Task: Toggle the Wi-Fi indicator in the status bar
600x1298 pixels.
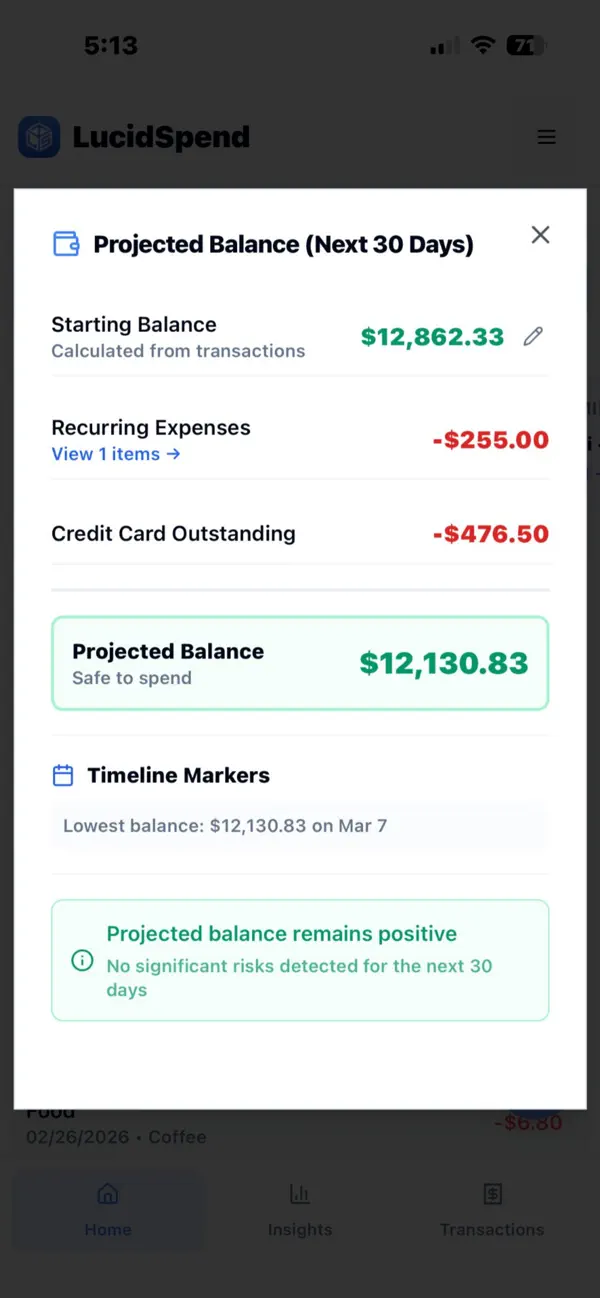Action: (483, 45)
